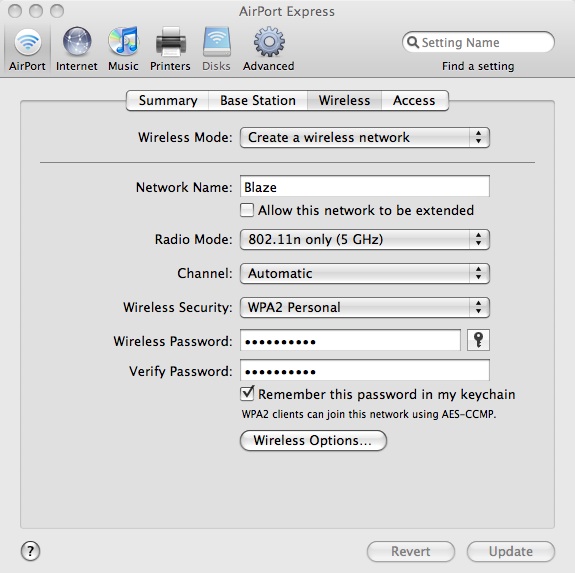Click the key icon beside Wireless Password
575x573 pixels.
click(x=478, y=340)
